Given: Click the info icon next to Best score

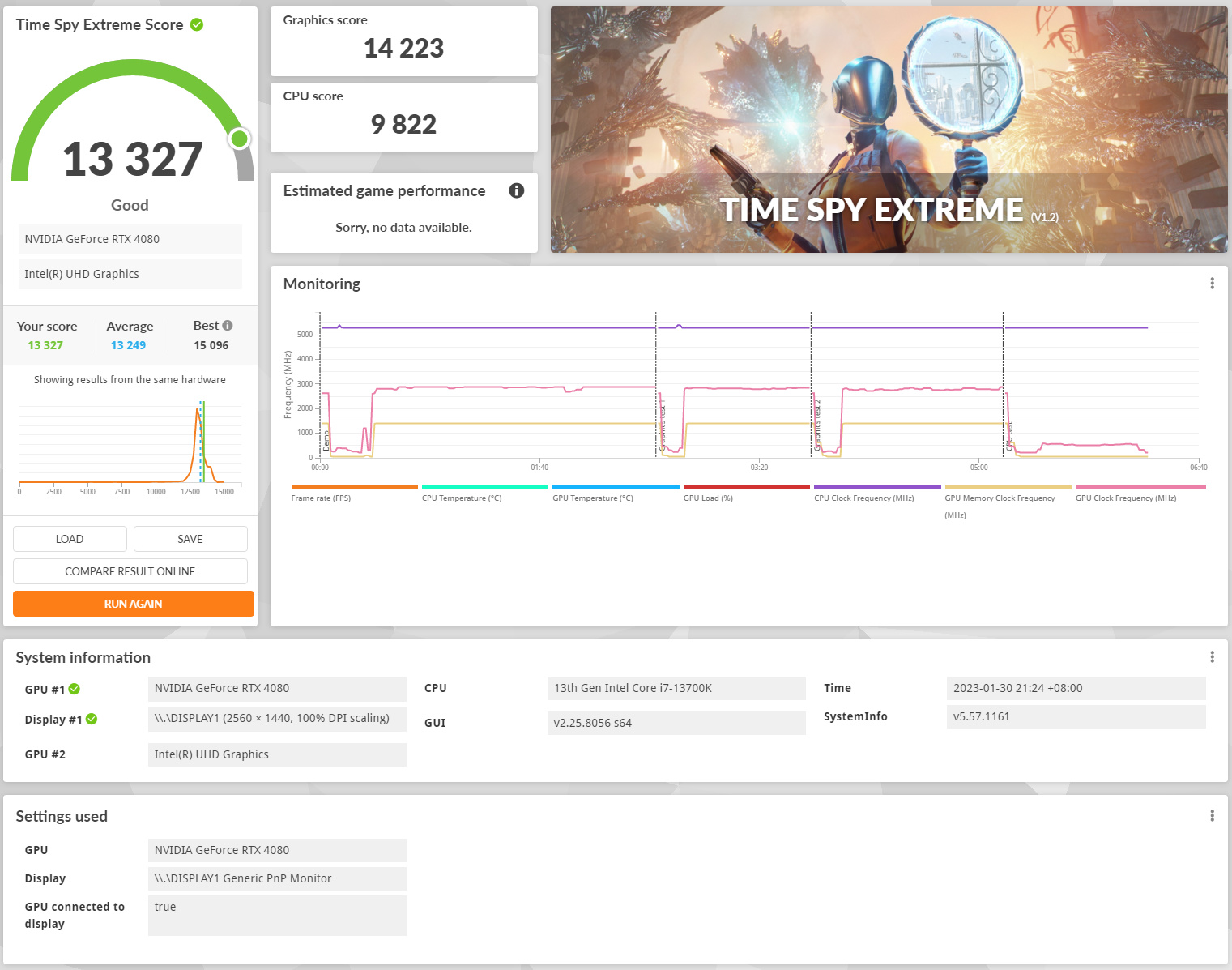Looking at the screenshot, I should coord(228,326).
